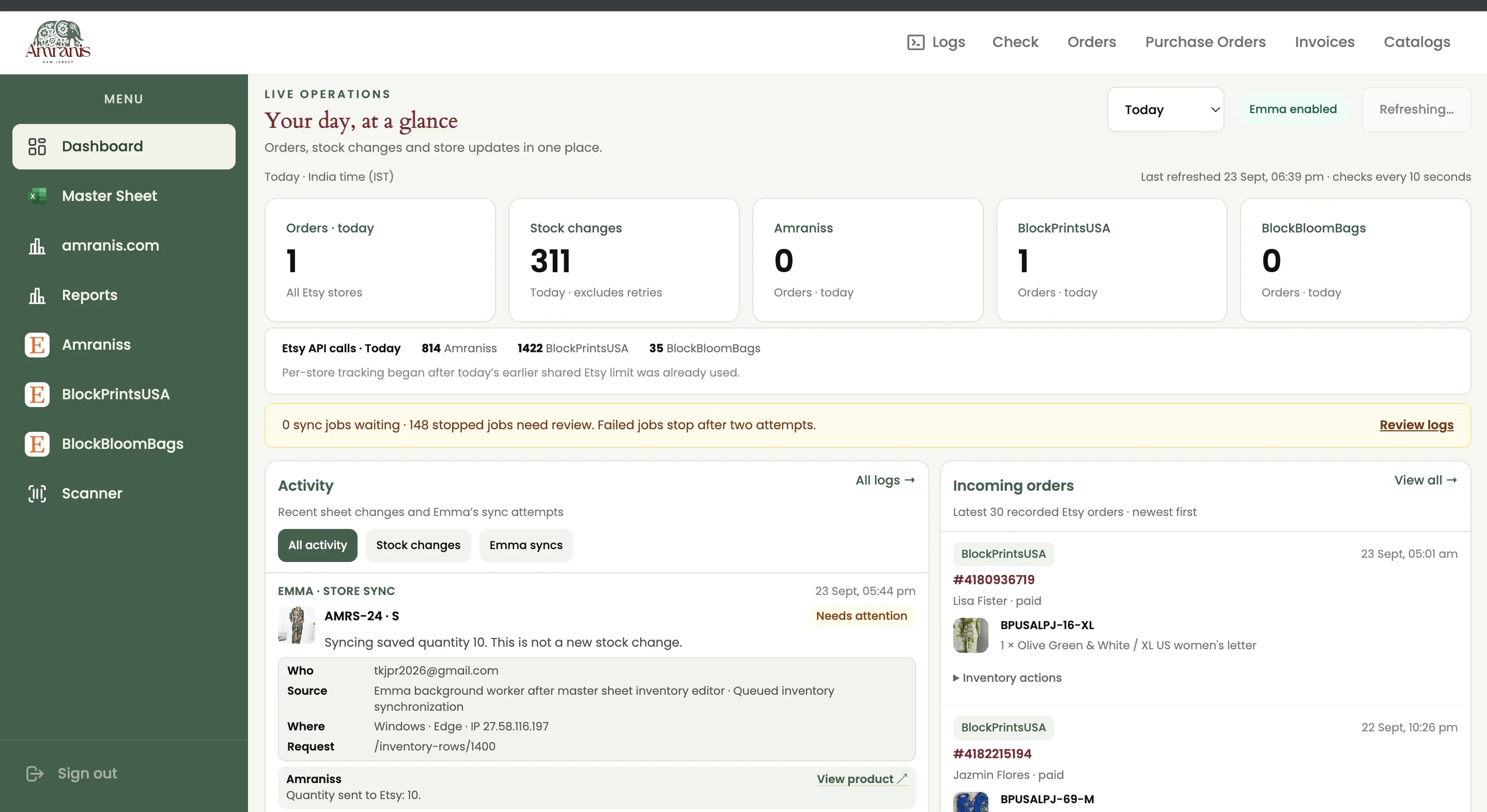Select the All activity filter tab
The image size is (1487, 812).
click(317, 545)
